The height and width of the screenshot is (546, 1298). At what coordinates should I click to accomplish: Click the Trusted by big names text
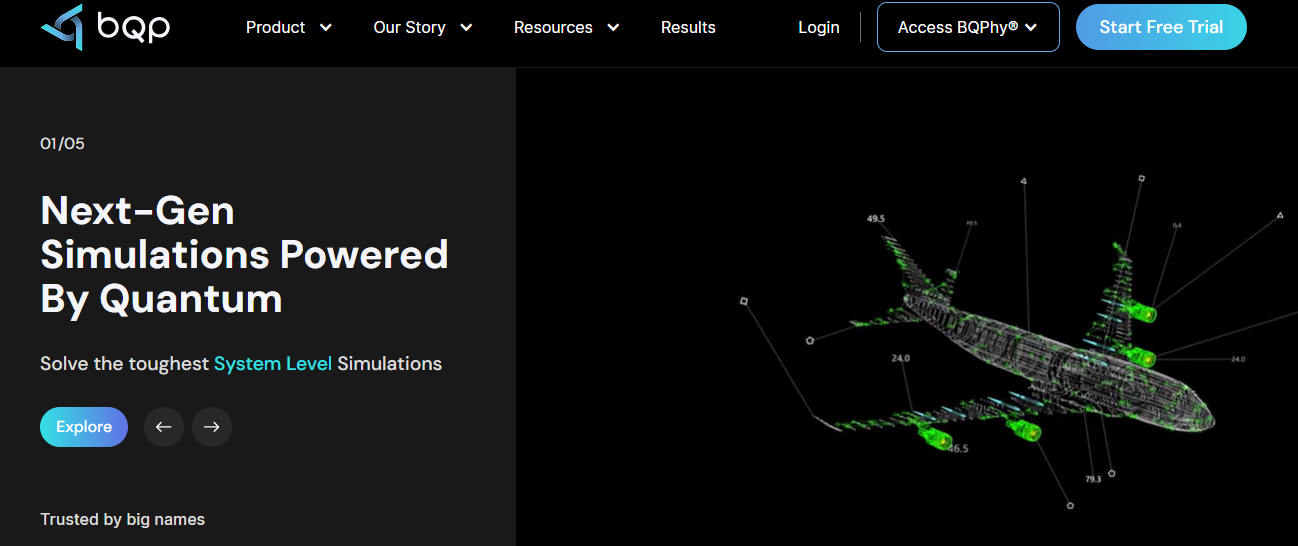point(122,519)
